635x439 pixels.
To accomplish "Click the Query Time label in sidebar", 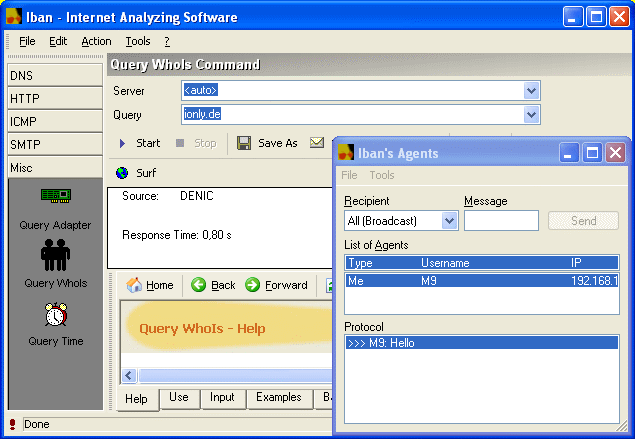I will [56, 341].
